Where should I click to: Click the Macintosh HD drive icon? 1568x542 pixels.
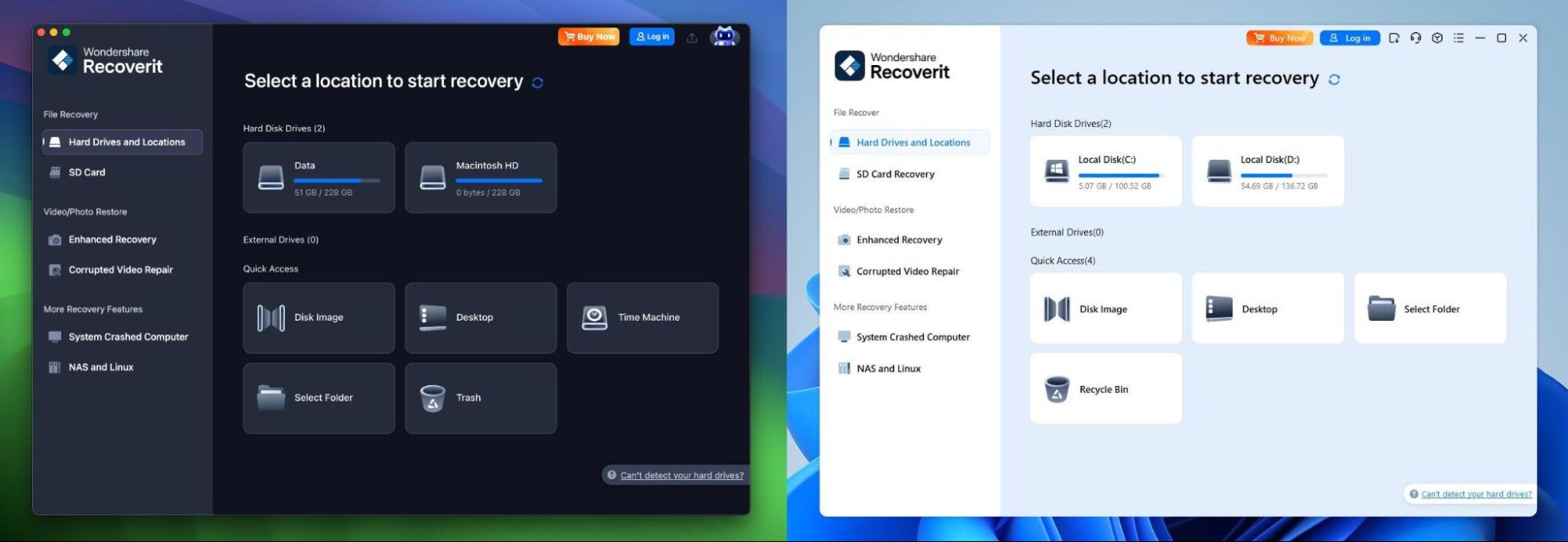pyautogui.click(x=432, y=177)
